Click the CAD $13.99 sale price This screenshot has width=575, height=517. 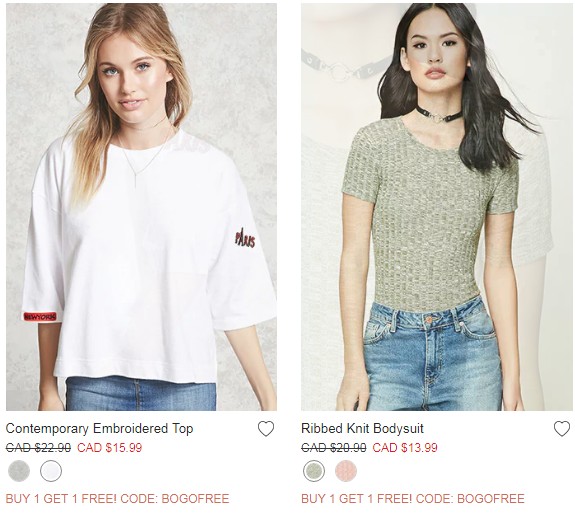pyautogui.click(x=405, y=448)
